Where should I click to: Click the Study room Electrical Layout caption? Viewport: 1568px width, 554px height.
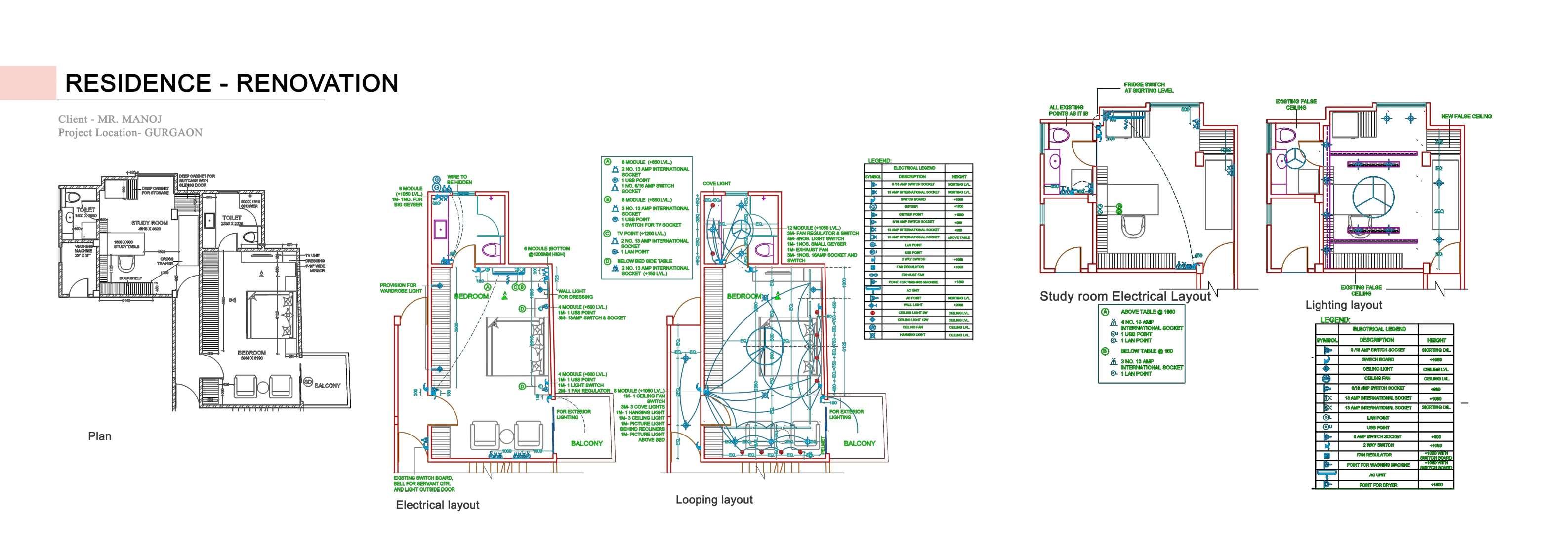1125,296
